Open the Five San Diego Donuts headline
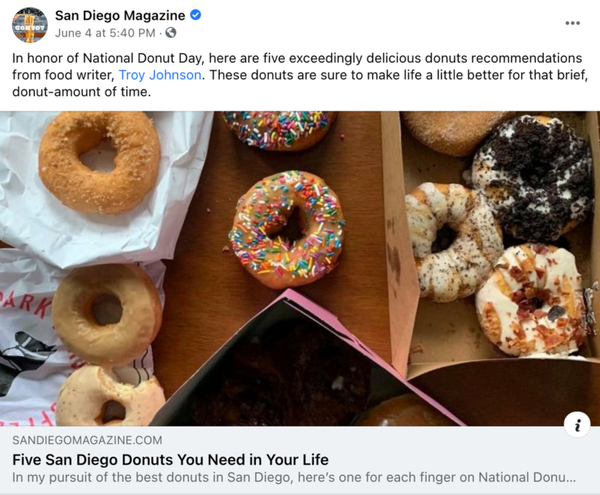 [x=170, y=459]
